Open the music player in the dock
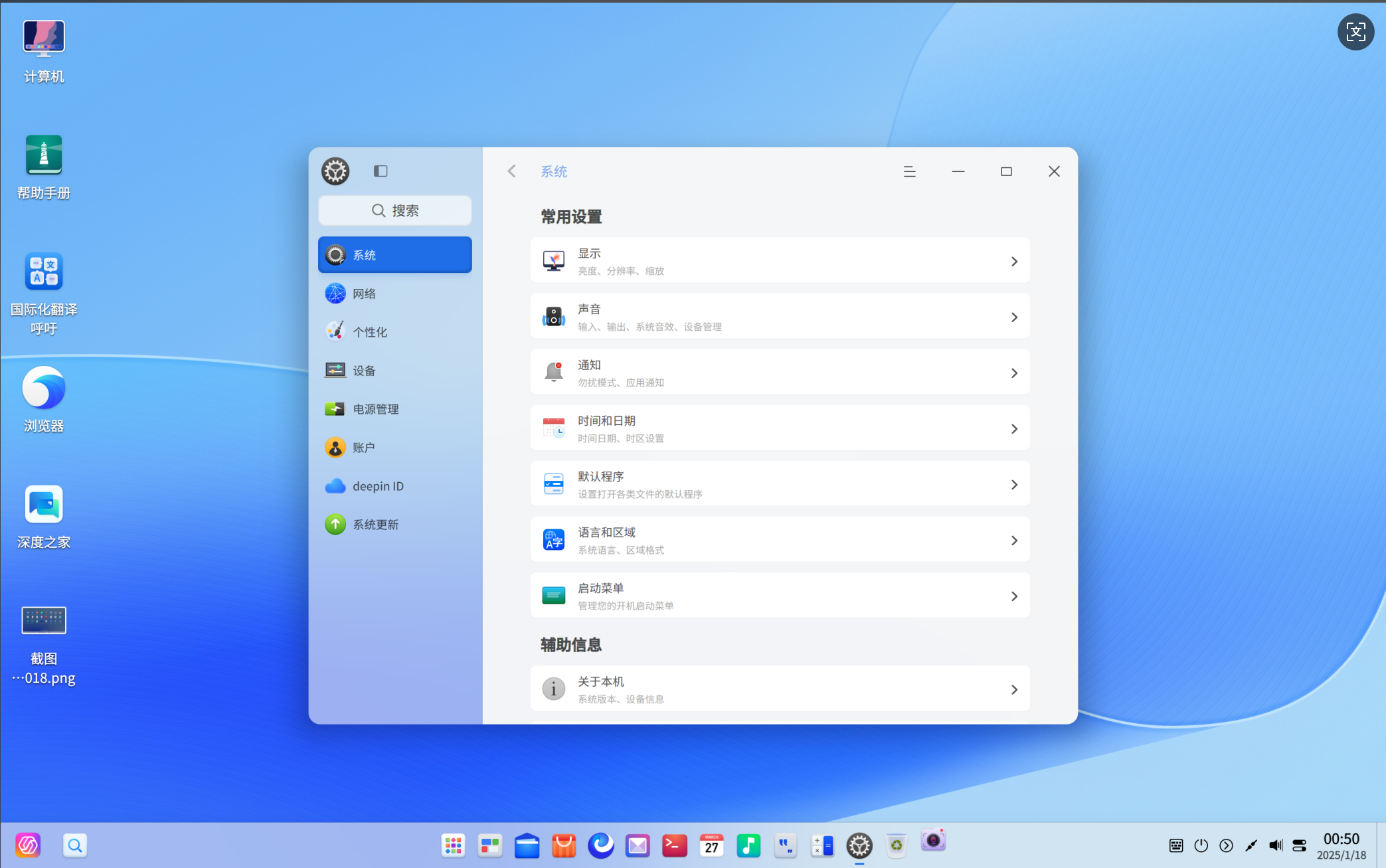The width and height of the screenshot is (1386, 868). (748, 845)
